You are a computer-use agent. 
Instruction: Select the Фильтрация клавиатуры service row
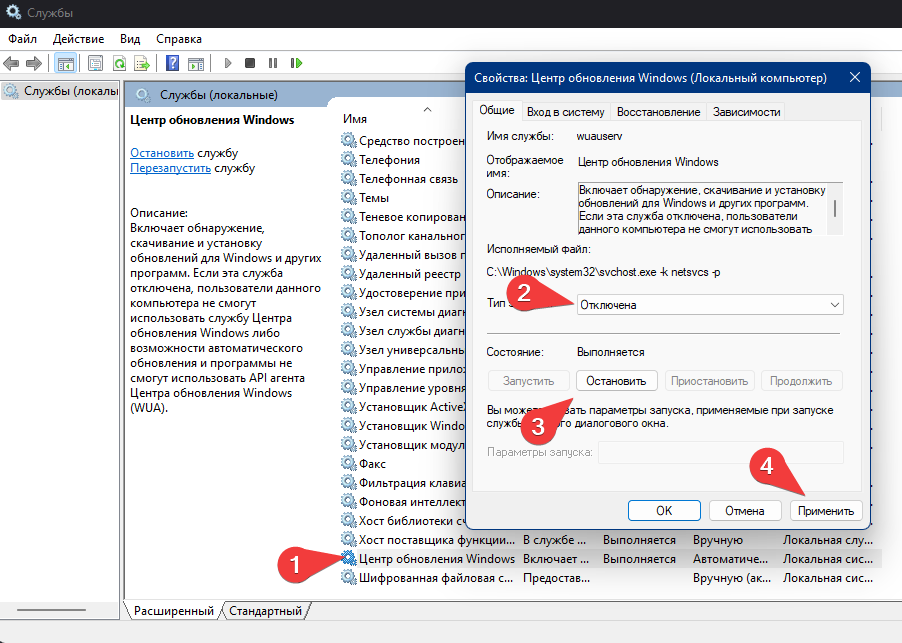click(x=402, y=483)
